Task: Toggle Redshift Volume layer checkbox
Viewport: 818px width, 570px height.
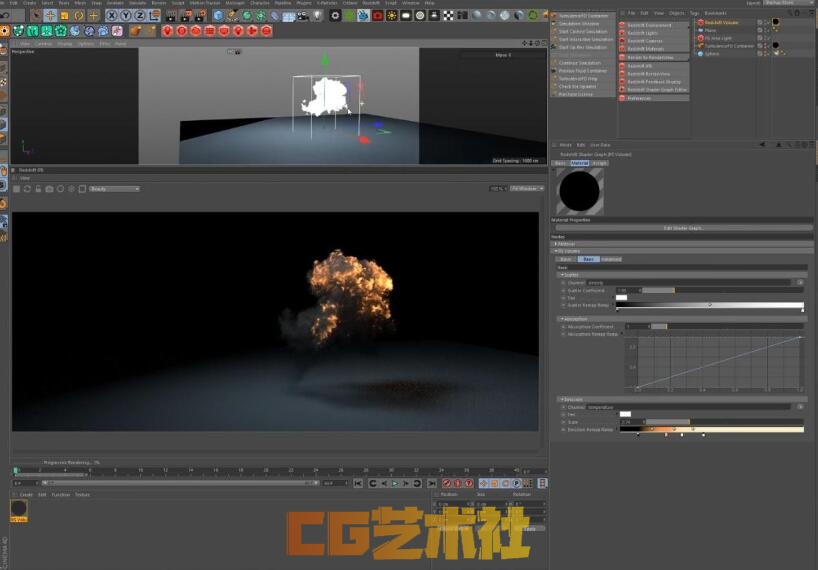Action: point(760,22)
